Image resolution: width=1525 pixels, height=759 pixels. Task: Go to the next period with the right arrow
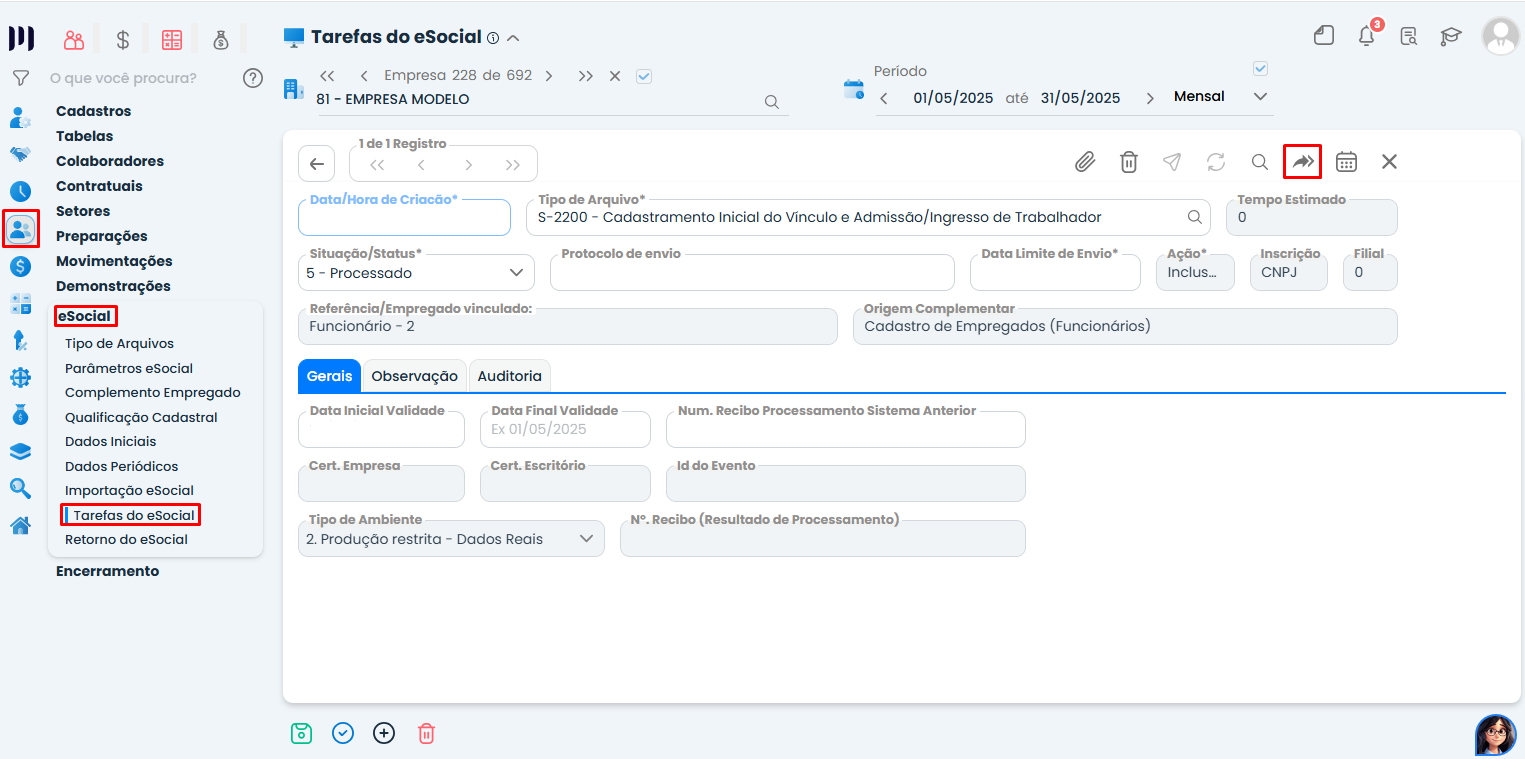[x=1150, y=98]
